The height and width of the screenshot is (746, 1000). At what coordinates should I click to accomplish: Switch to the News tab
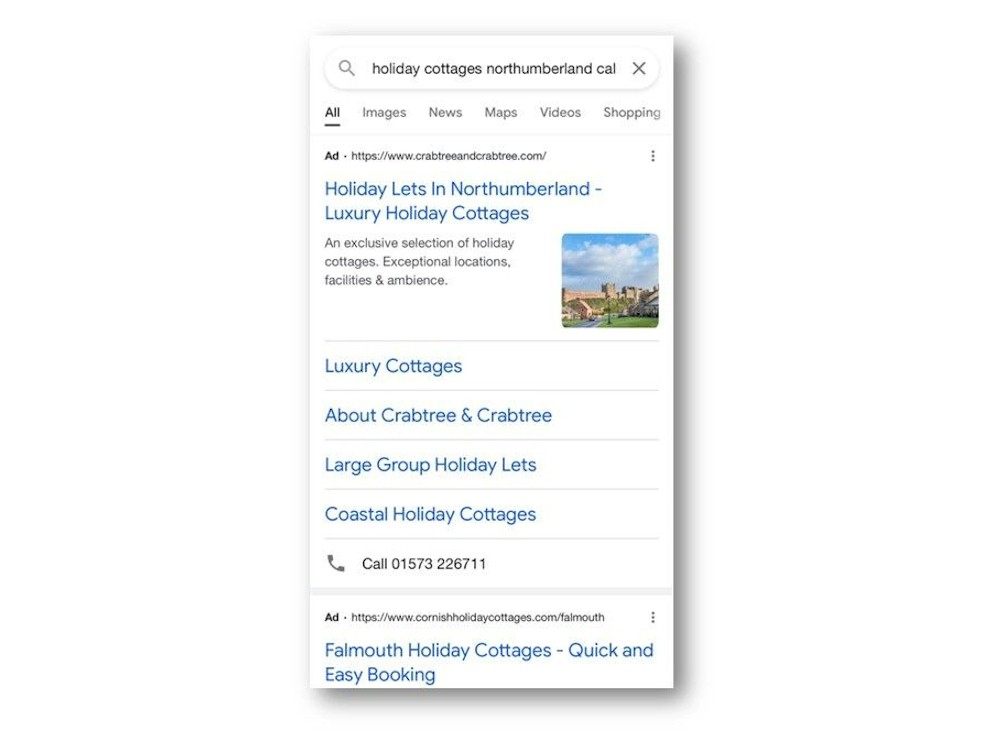click(445, 112)
